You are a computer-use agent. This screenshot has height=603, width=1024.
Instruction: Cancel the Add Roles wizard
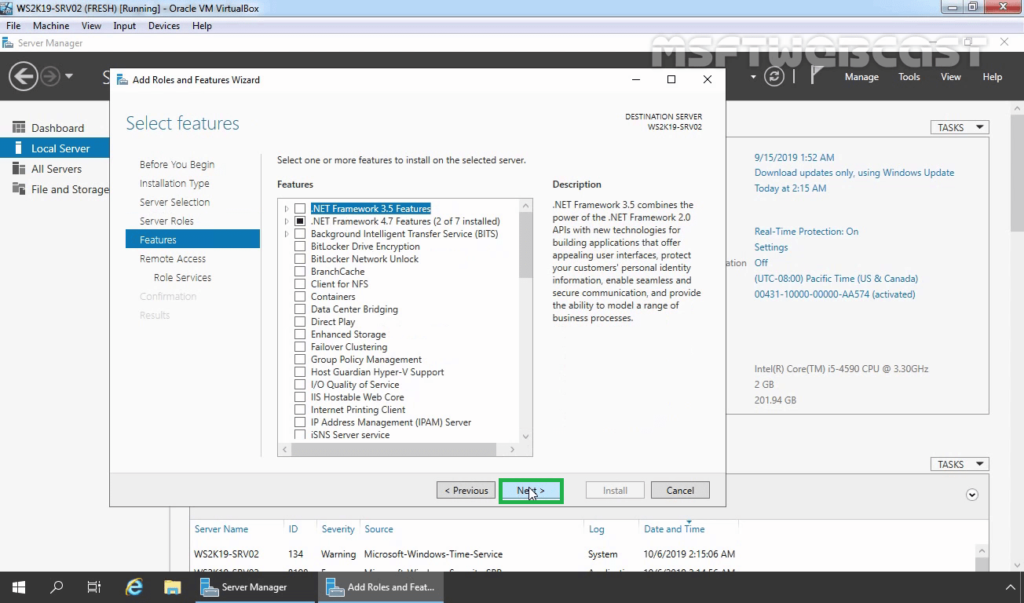(x=680, y=491)
